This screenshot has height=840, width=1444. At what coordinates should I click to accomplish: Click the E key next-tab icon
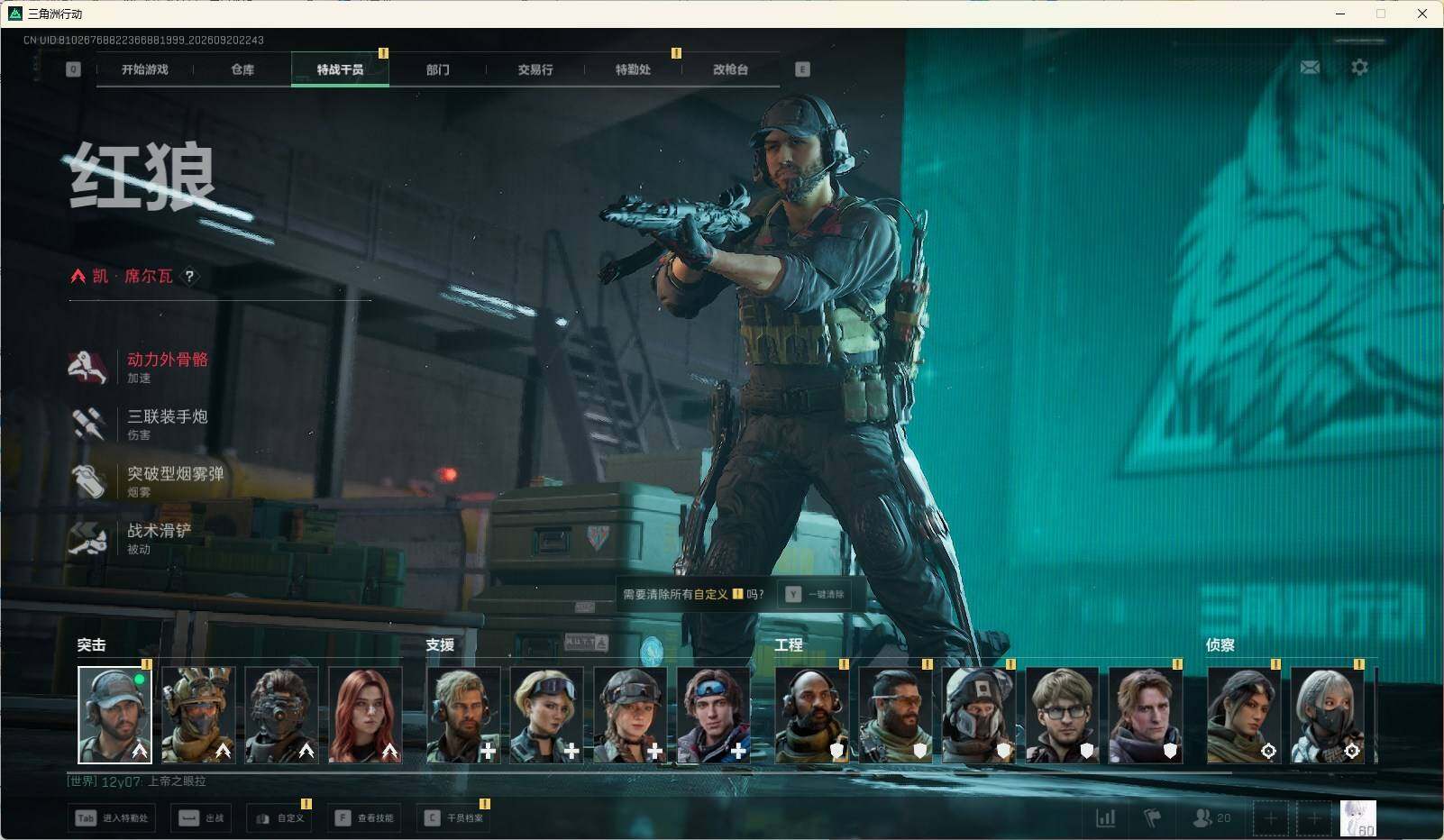coord(802,69)
